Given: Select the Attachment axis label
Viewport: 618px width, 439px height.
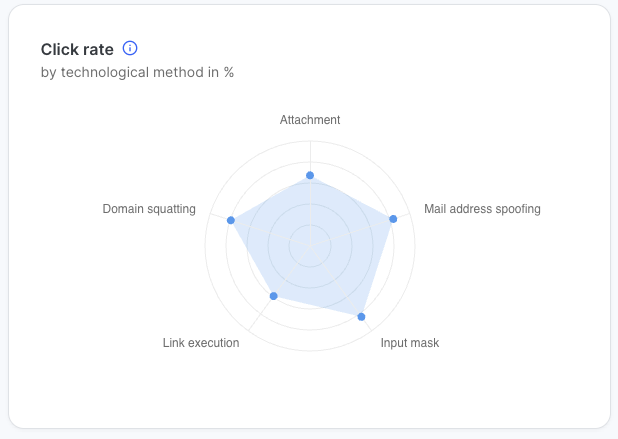Looking at the screenshot, I should pyautogui.click(x=310, y=120).
